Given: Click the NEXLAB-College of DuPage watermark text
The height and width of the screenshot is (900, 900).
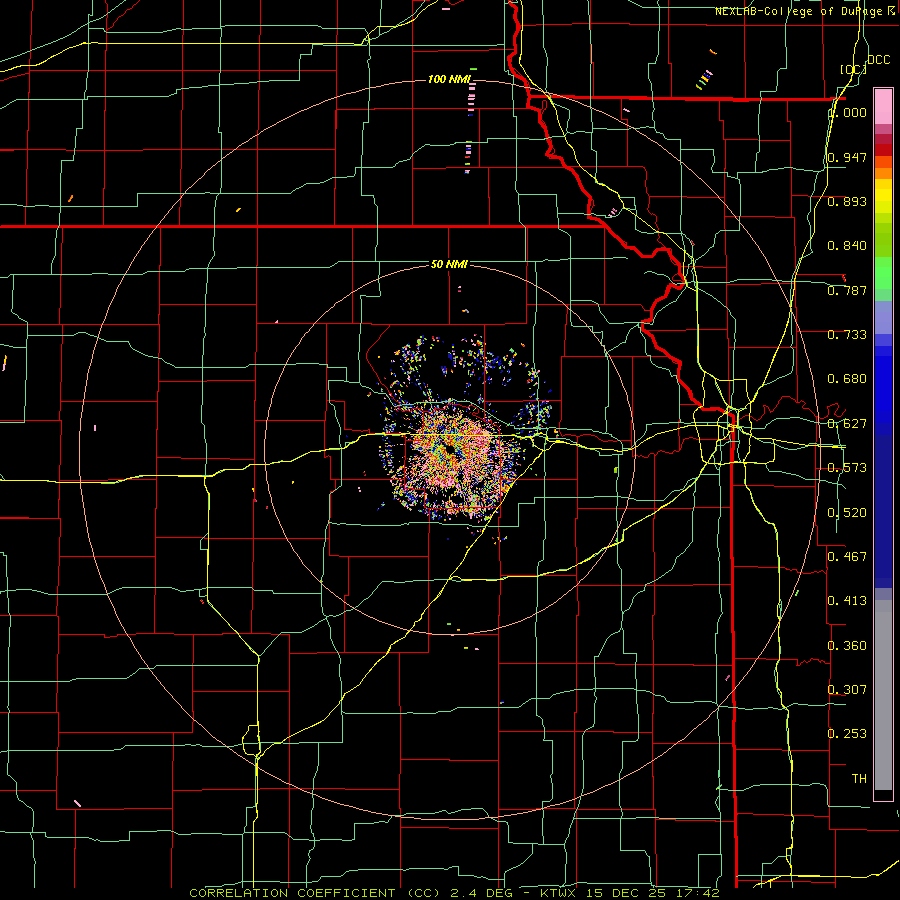Looking at the screenshot, I should point(804,11).
